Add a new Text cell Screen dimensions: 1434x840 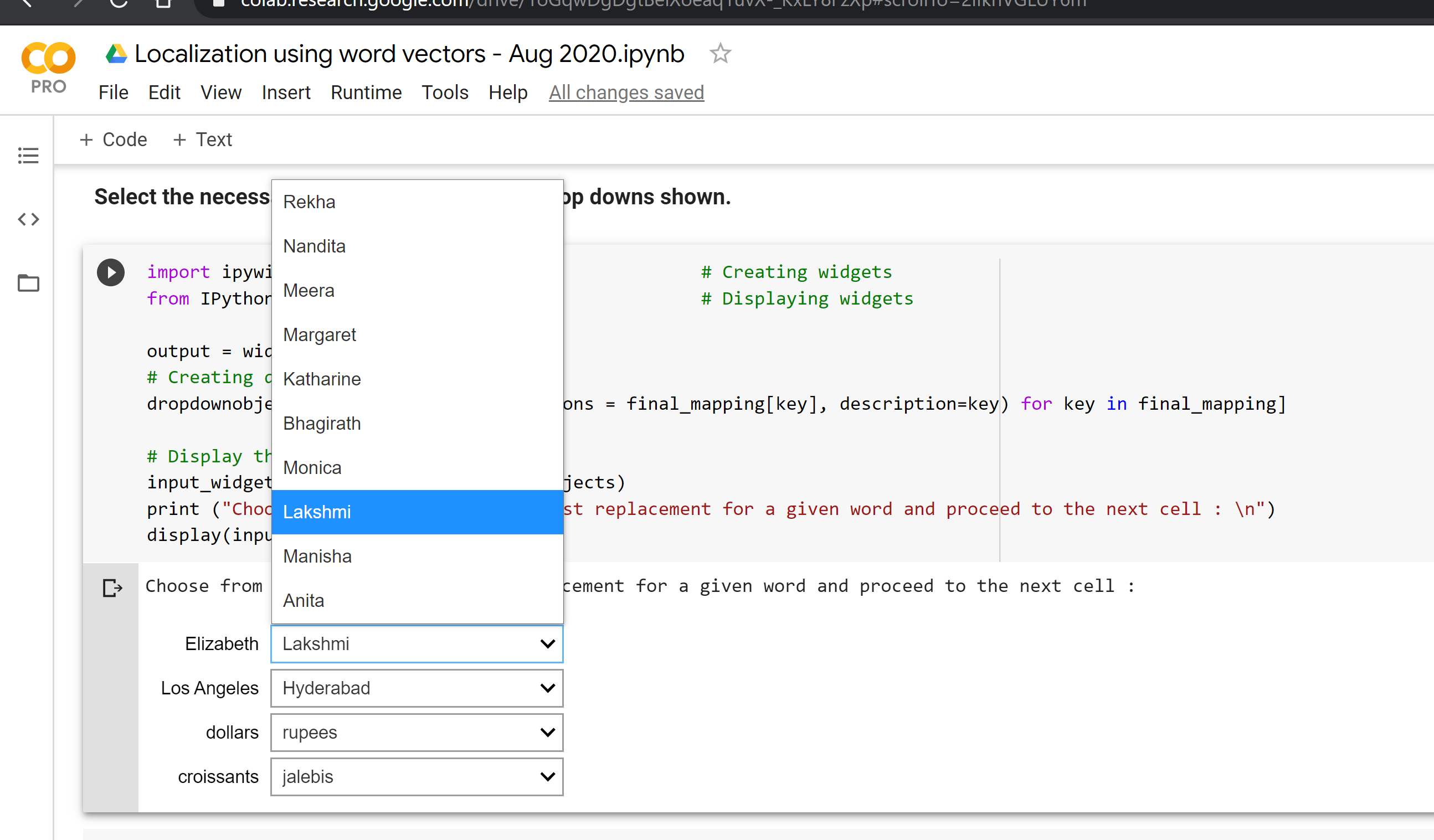tap(203, 140)
